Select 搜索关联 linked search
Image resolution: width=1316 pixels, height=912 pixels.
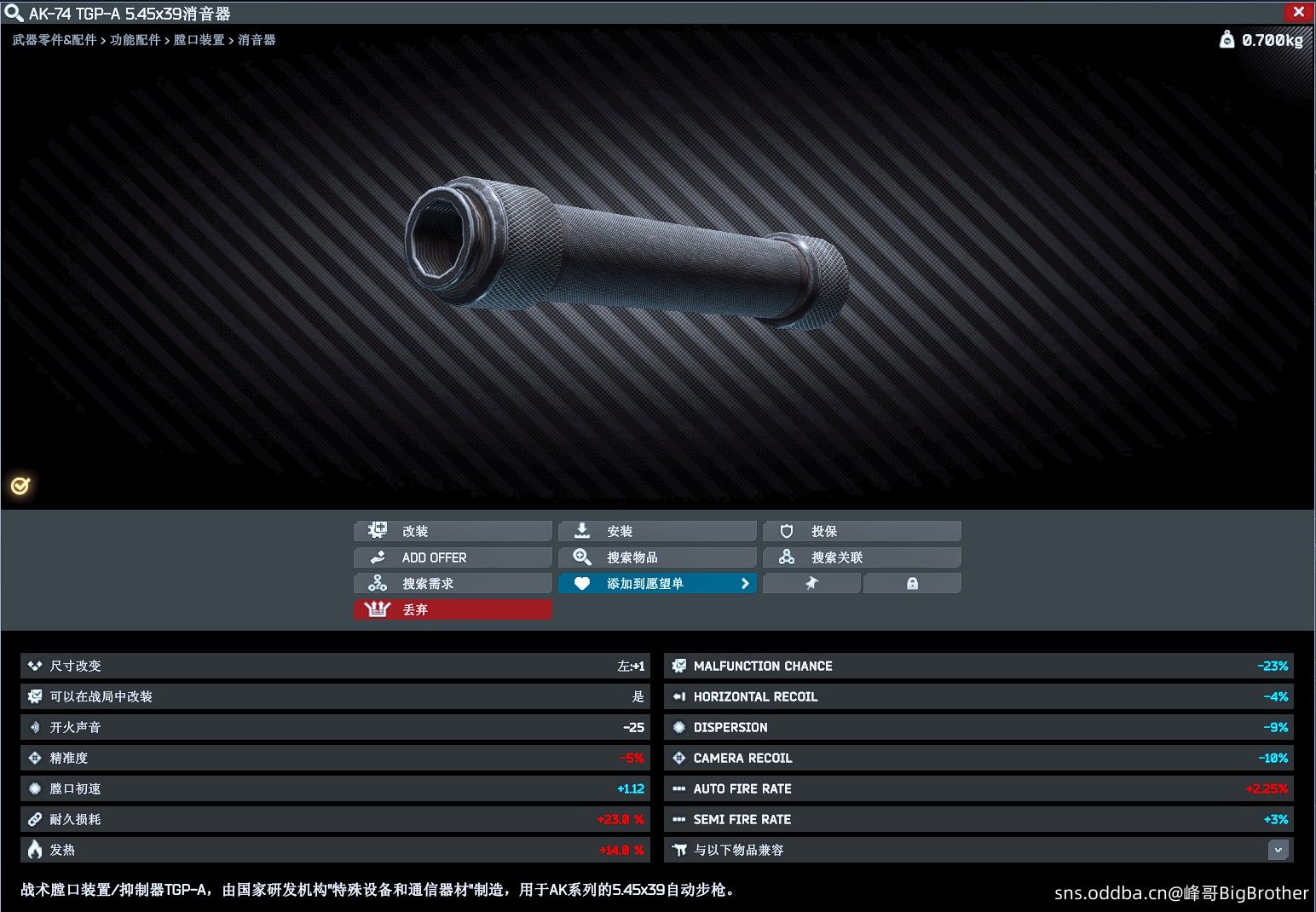(x=862, y=557)
